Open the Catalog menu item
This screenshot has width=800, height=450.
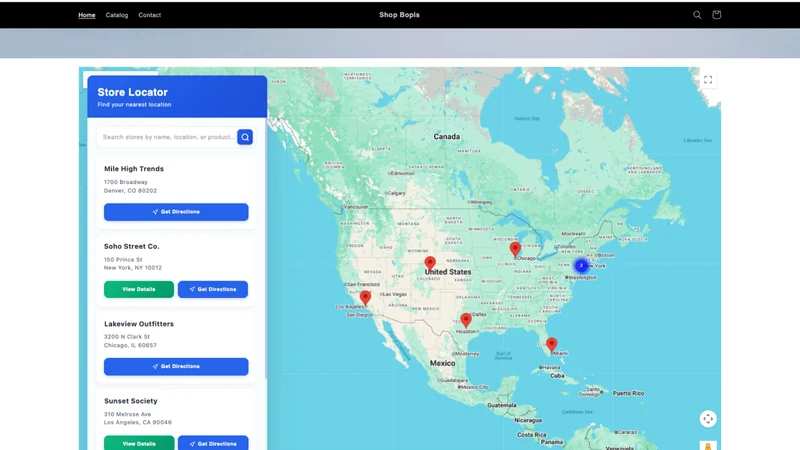117,15
